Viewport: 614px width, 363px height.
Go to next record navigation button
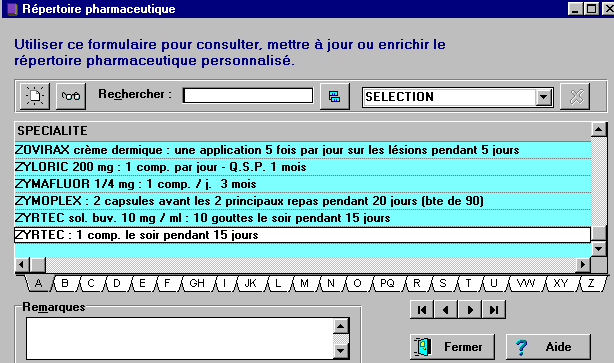tap(470, 310)
